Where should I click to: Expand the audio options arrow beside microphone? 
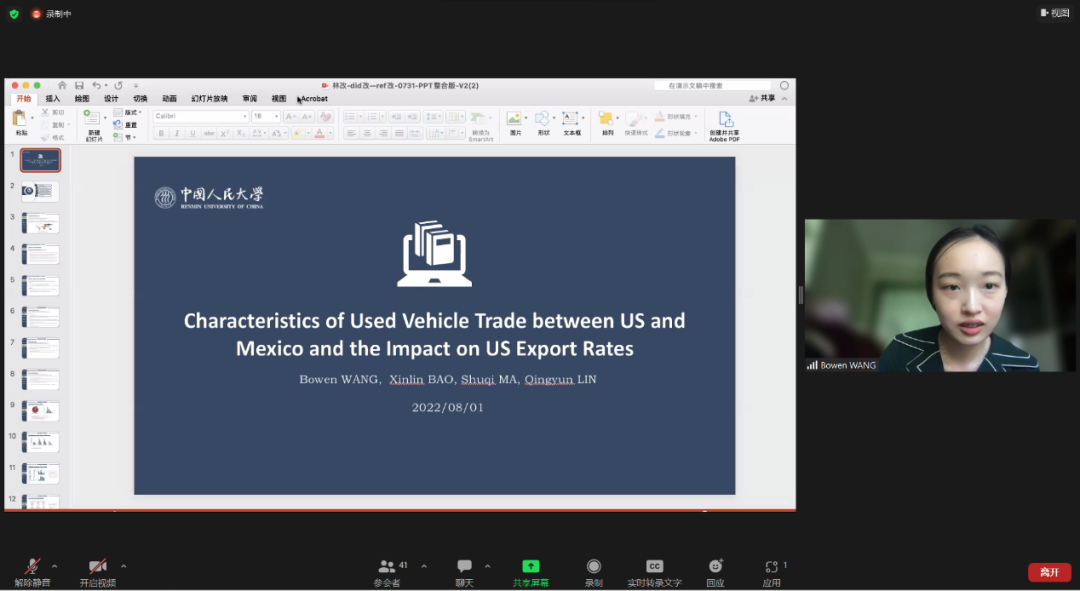[x=54, y=565]
